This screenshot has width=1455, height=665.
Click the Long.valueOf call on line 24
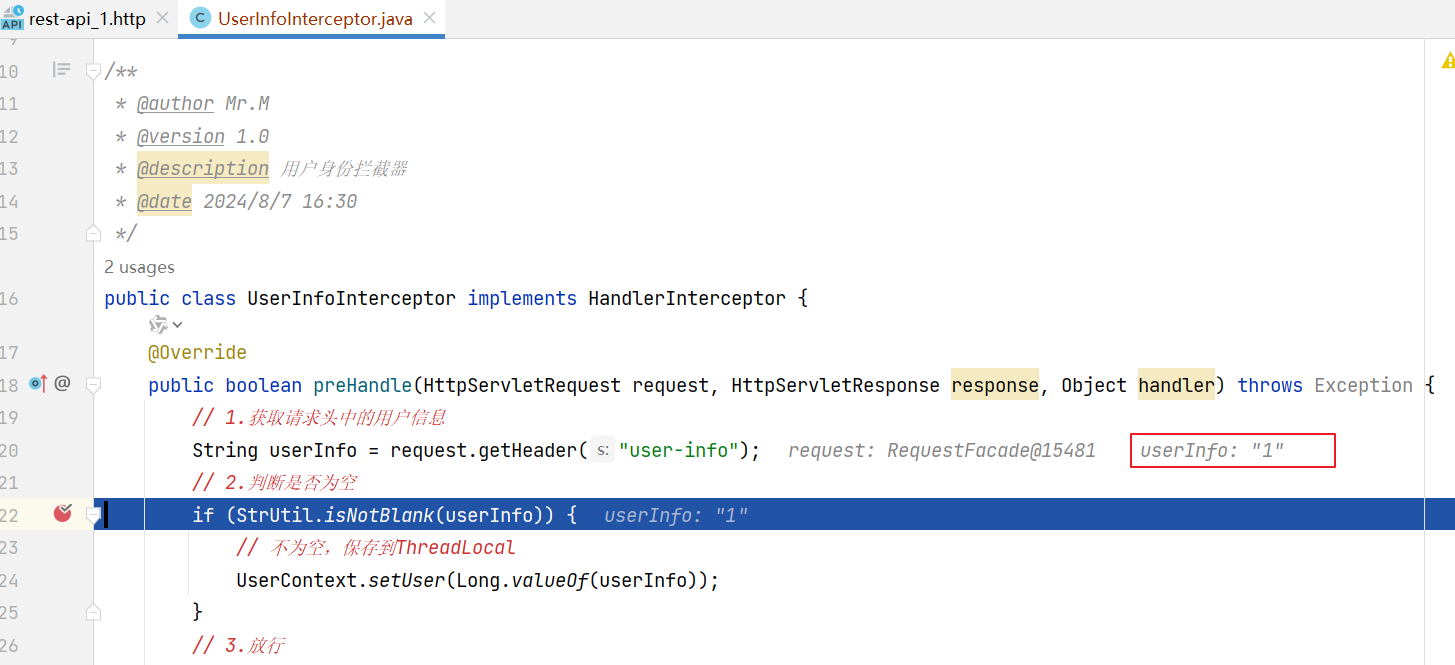522,580
